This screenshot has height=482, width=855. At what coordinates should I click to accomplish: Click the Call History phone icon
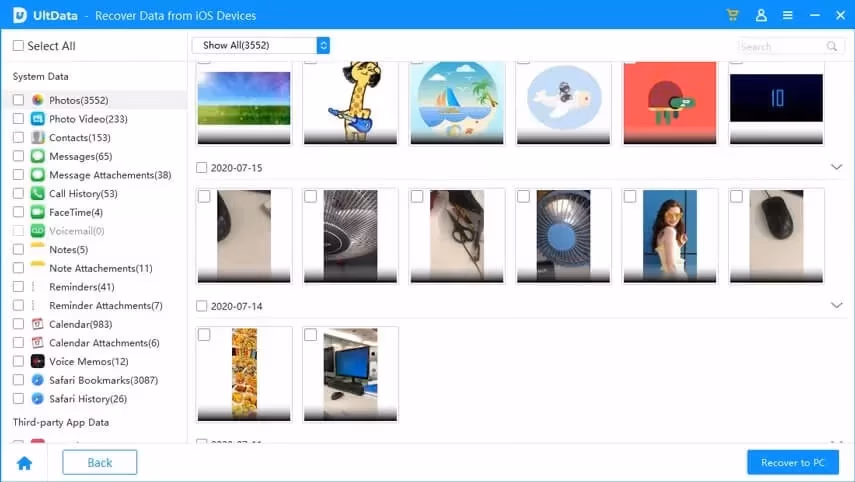click(x=38, y=194)
